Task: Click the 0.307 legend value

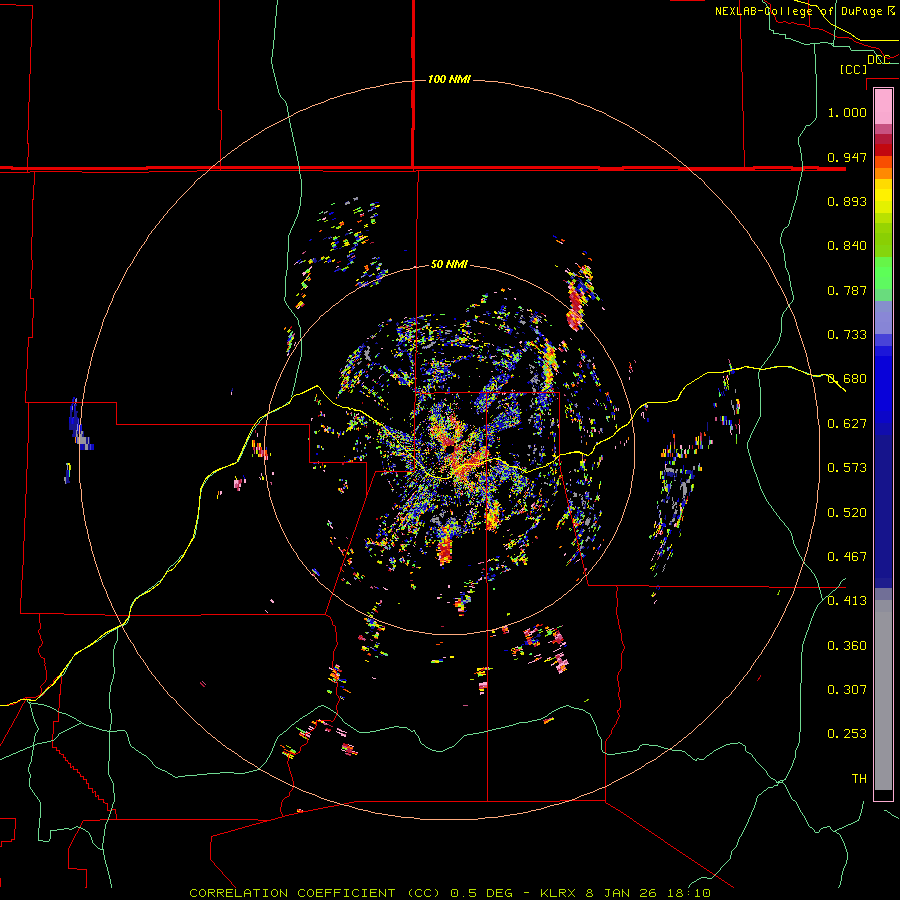Action: [x=847, y=690]
